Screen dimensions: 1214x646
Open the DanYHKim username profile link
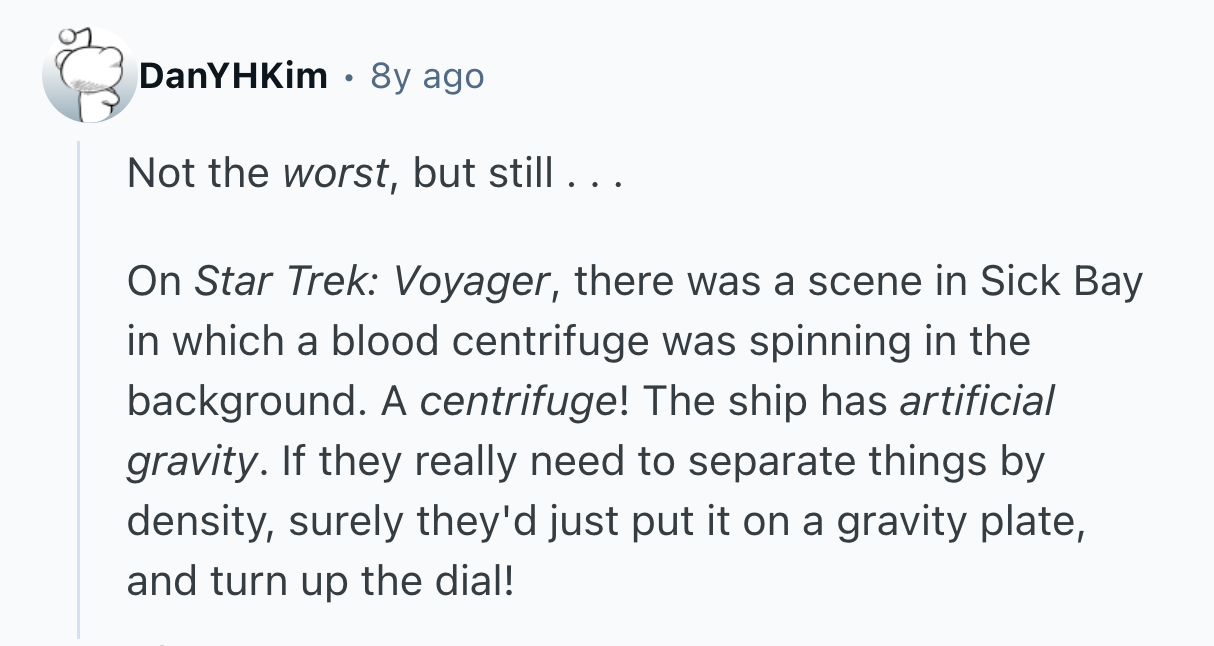(x=233, y=76)
